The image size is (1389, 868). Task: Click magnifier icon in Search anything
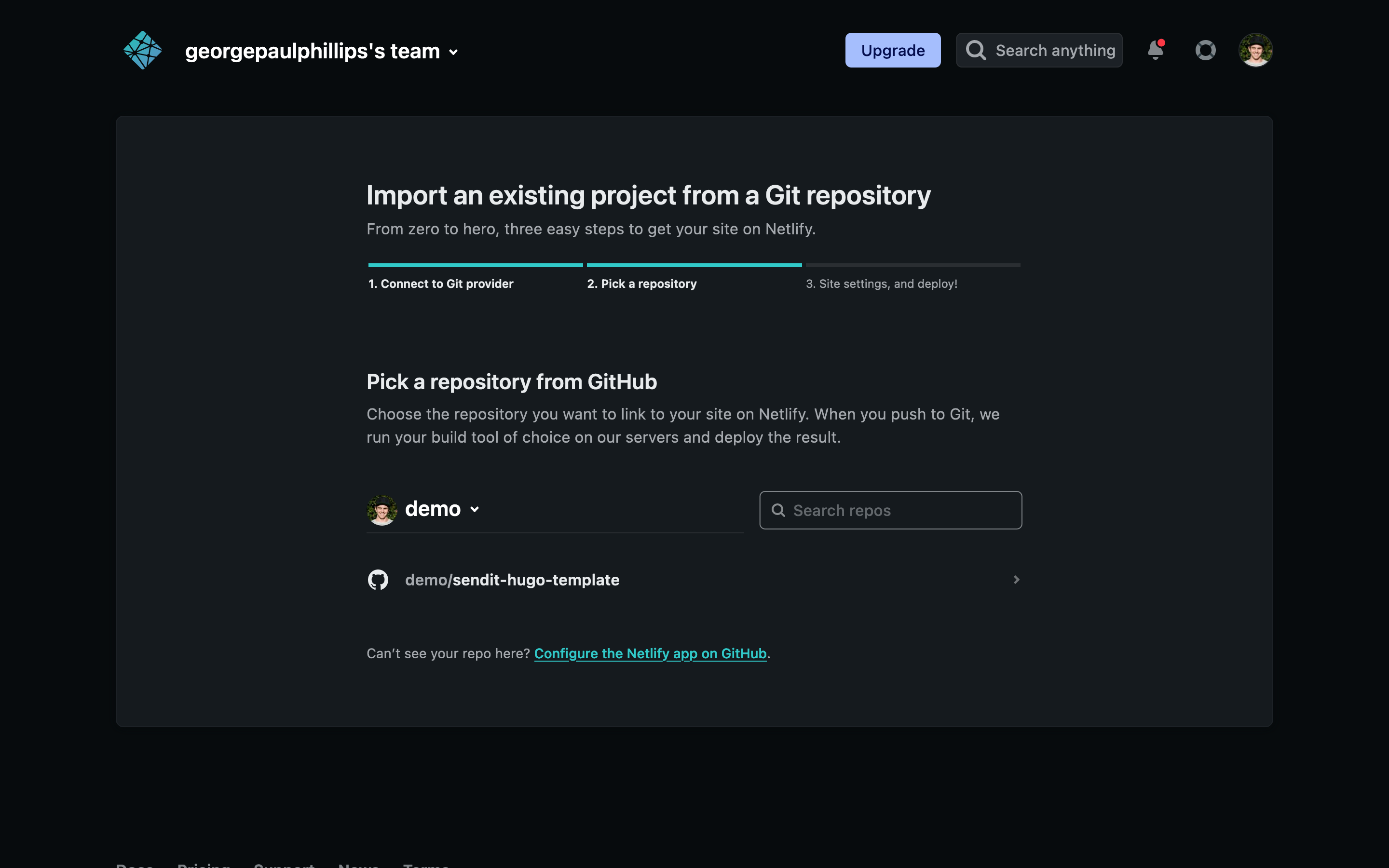coord(976,51)
